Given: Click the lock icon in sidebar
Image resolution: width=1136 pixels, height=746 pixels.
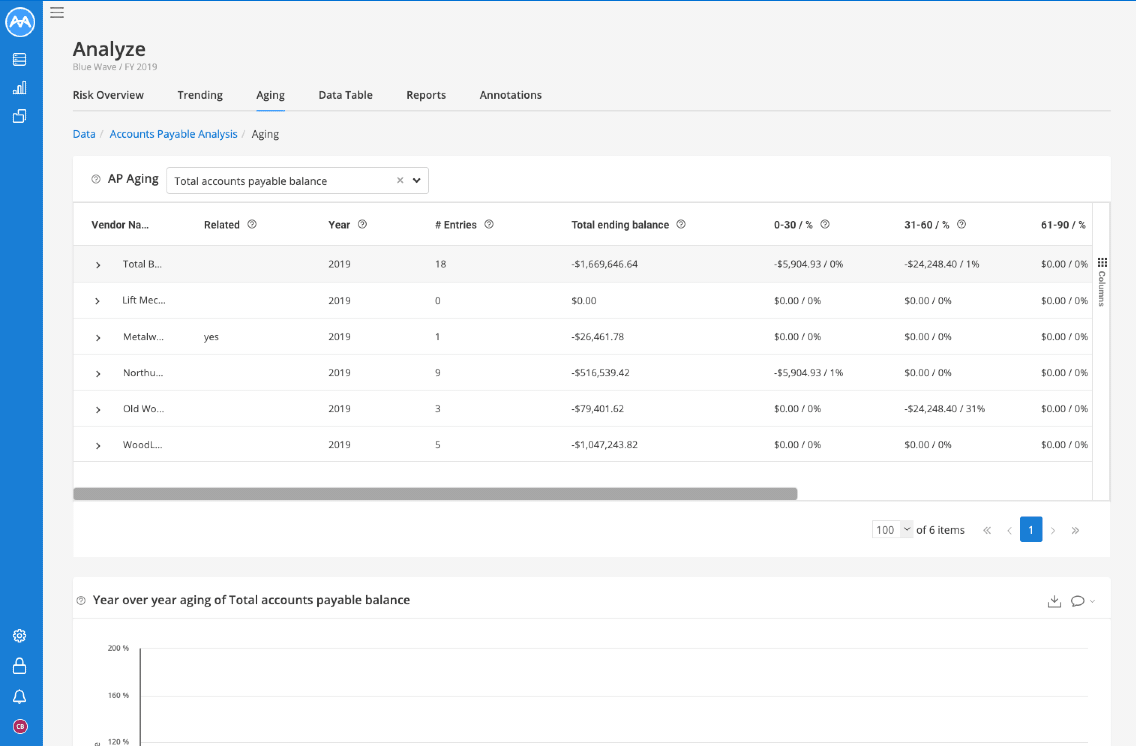Looking at the screenshot, I should (20, 666).
